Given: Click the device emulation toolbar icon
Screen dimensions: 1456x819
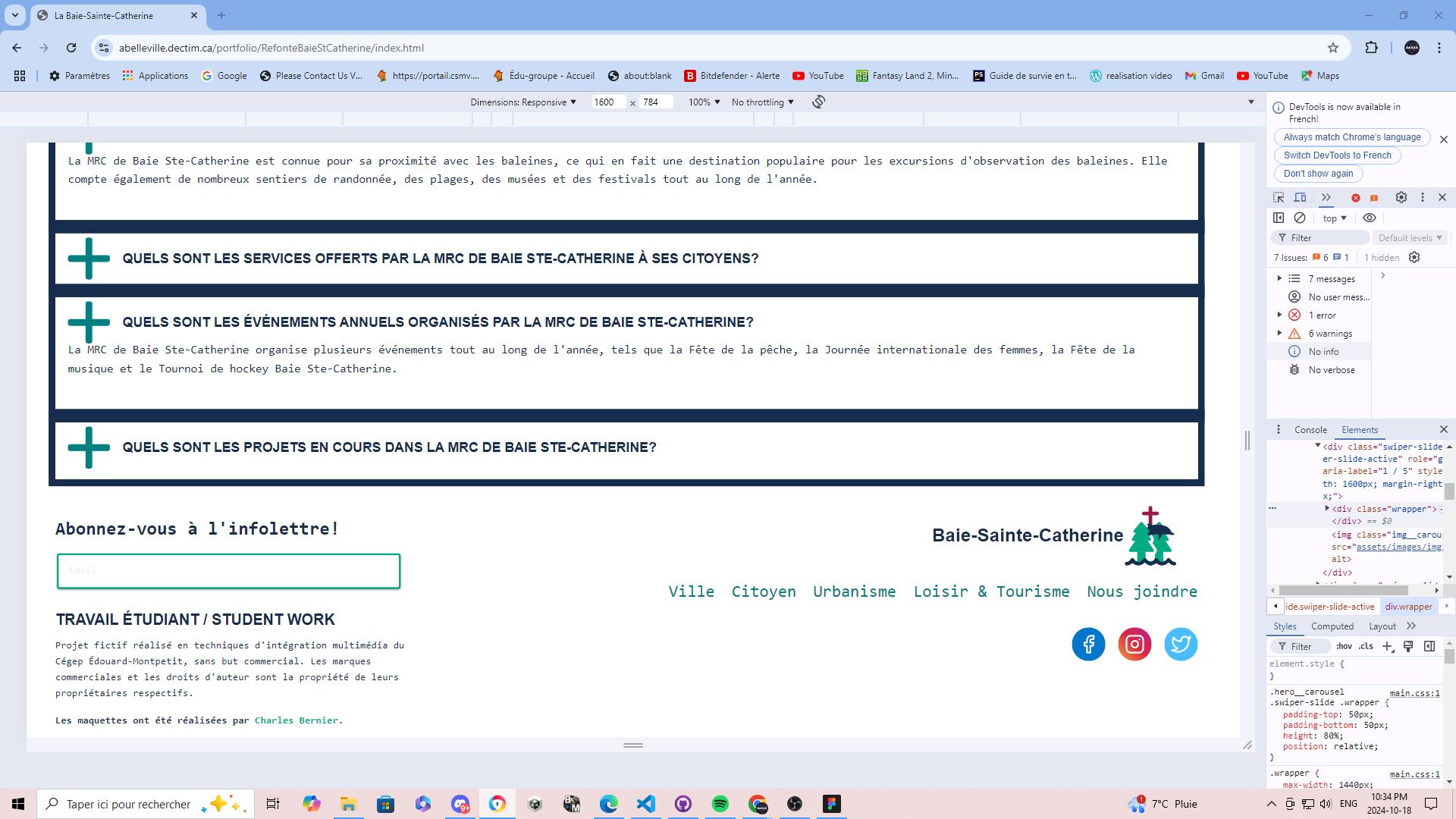Looking at the screenshot, I should pos(1300,198).
